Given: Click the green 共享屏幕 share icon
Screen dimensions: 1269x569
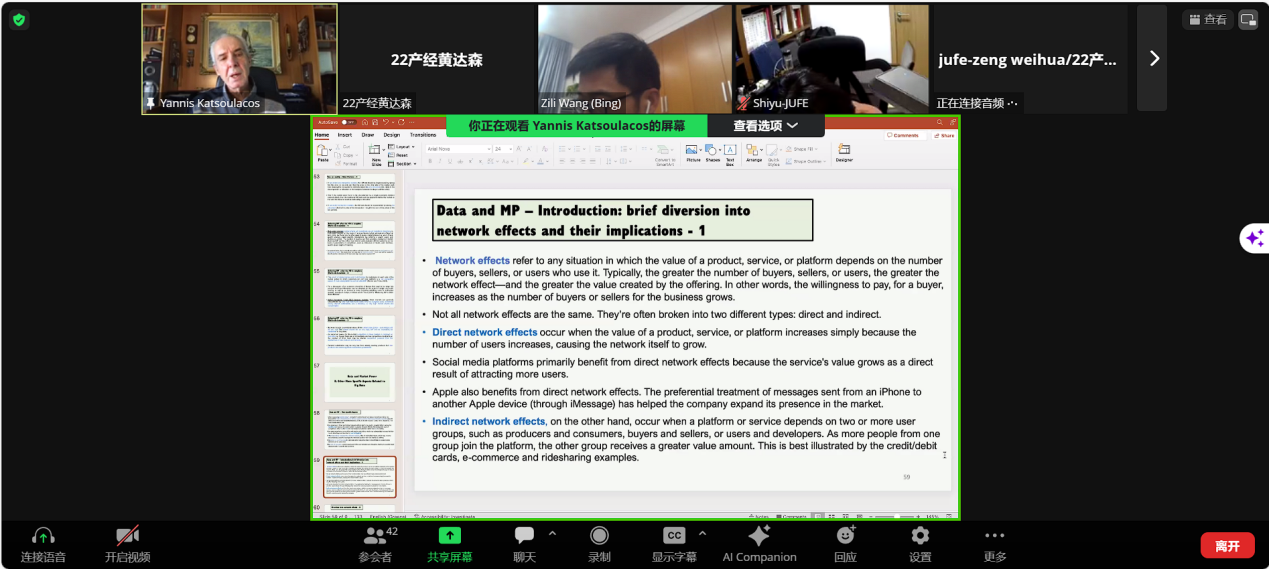Looking at the screenshot, I should click(450, 536).
